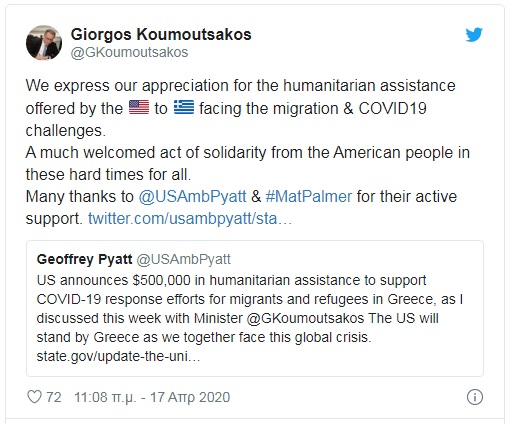Open the quoted Geoffrey Pyatt tweet
510x424 pixels.
(x=255, y=308)
